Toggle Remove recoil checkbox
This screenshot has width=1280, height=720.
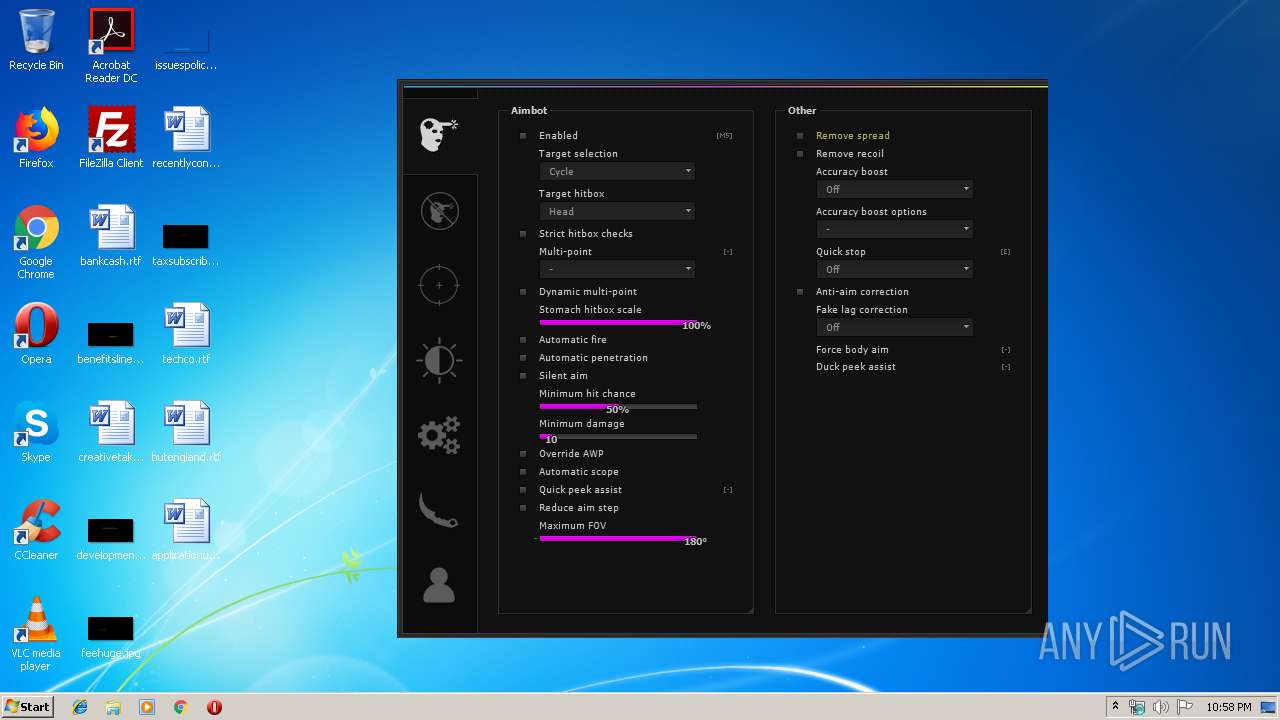pos(799,153)
